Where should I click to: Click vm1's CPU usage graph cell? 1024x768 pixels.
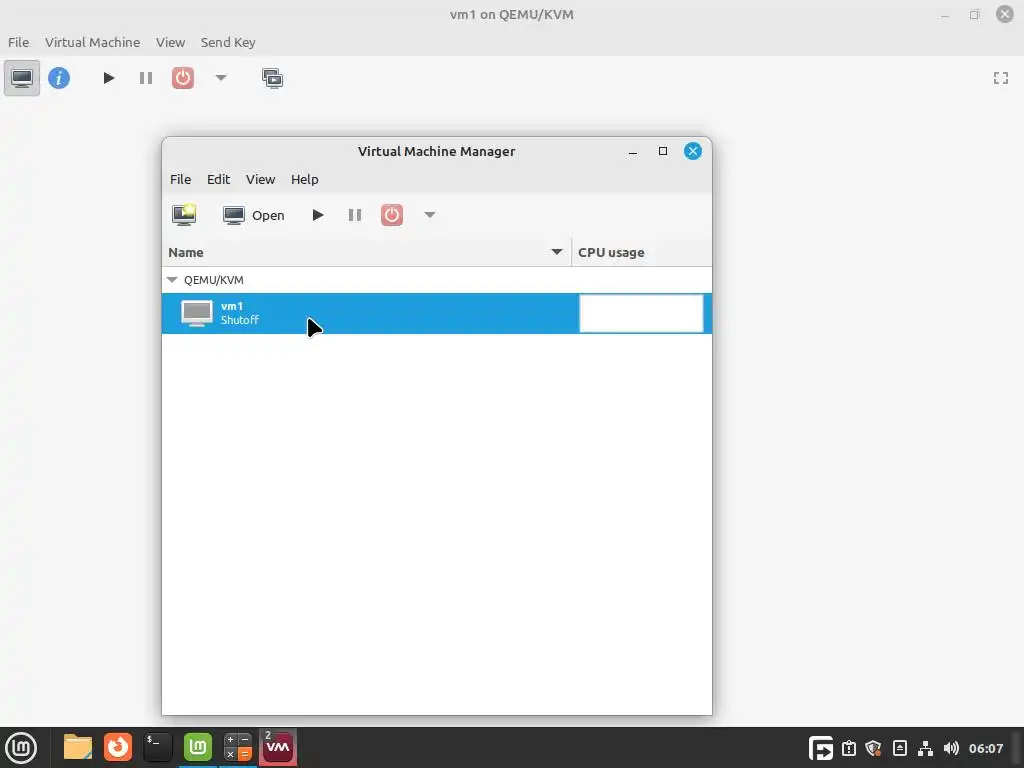point(641,313)
